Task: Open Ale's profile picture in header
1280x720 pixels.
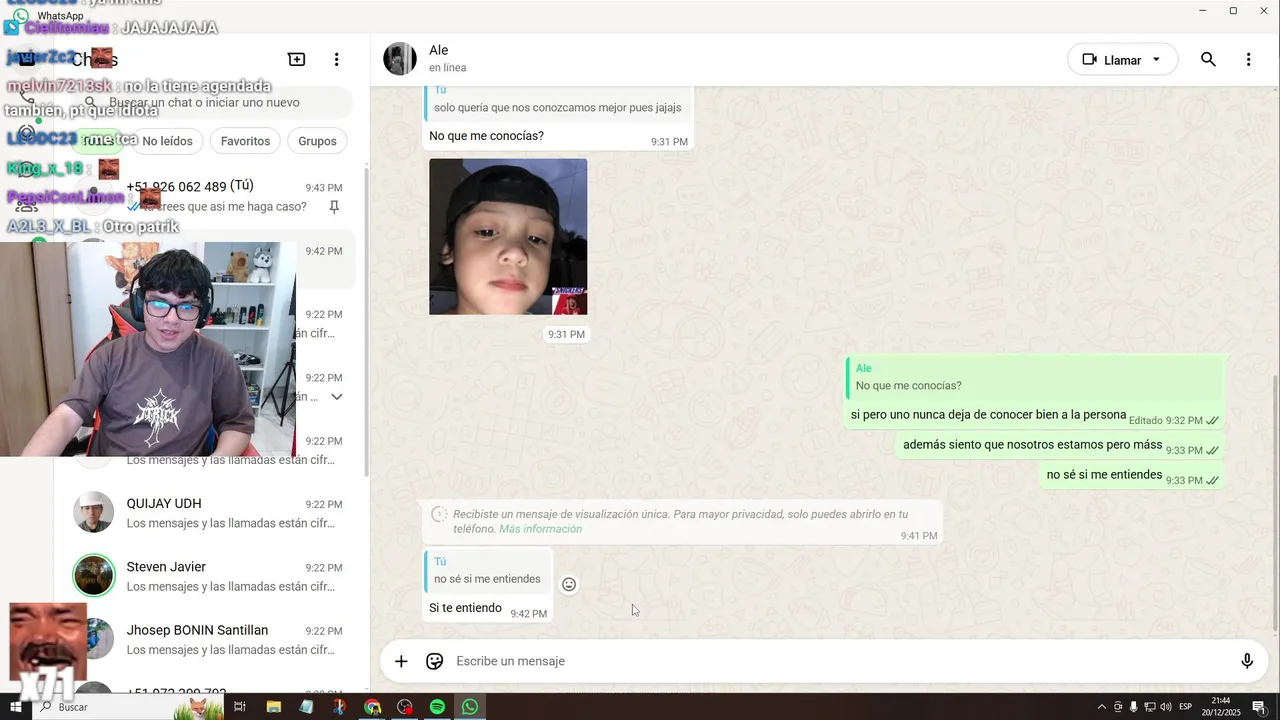Action: [x=400, y=59]
